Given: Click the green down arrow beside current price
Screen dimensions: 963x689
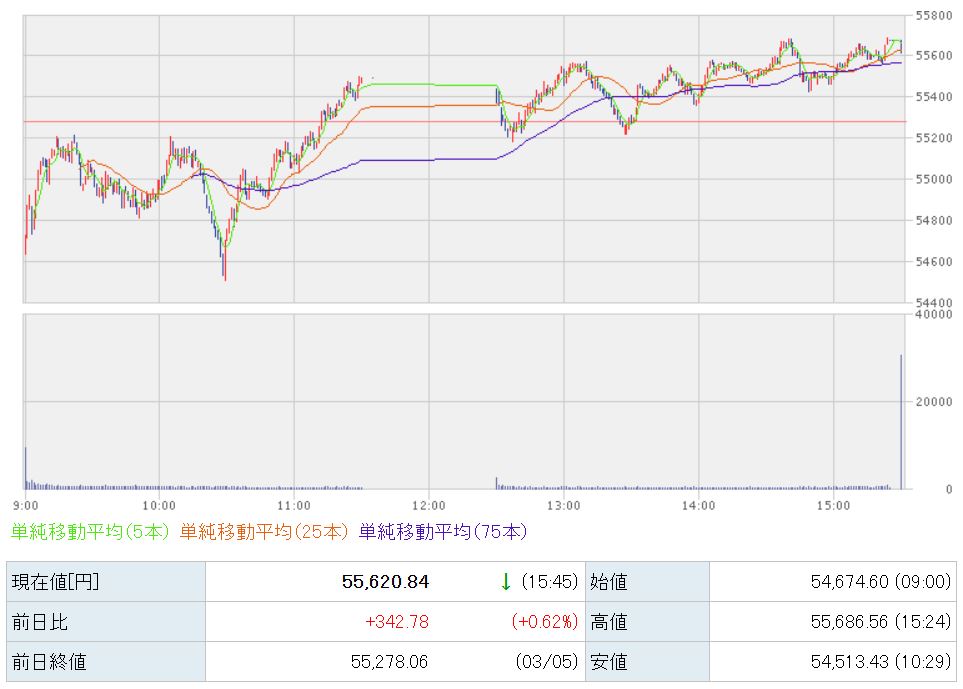Looking at the screenshot, I should 506,581.
